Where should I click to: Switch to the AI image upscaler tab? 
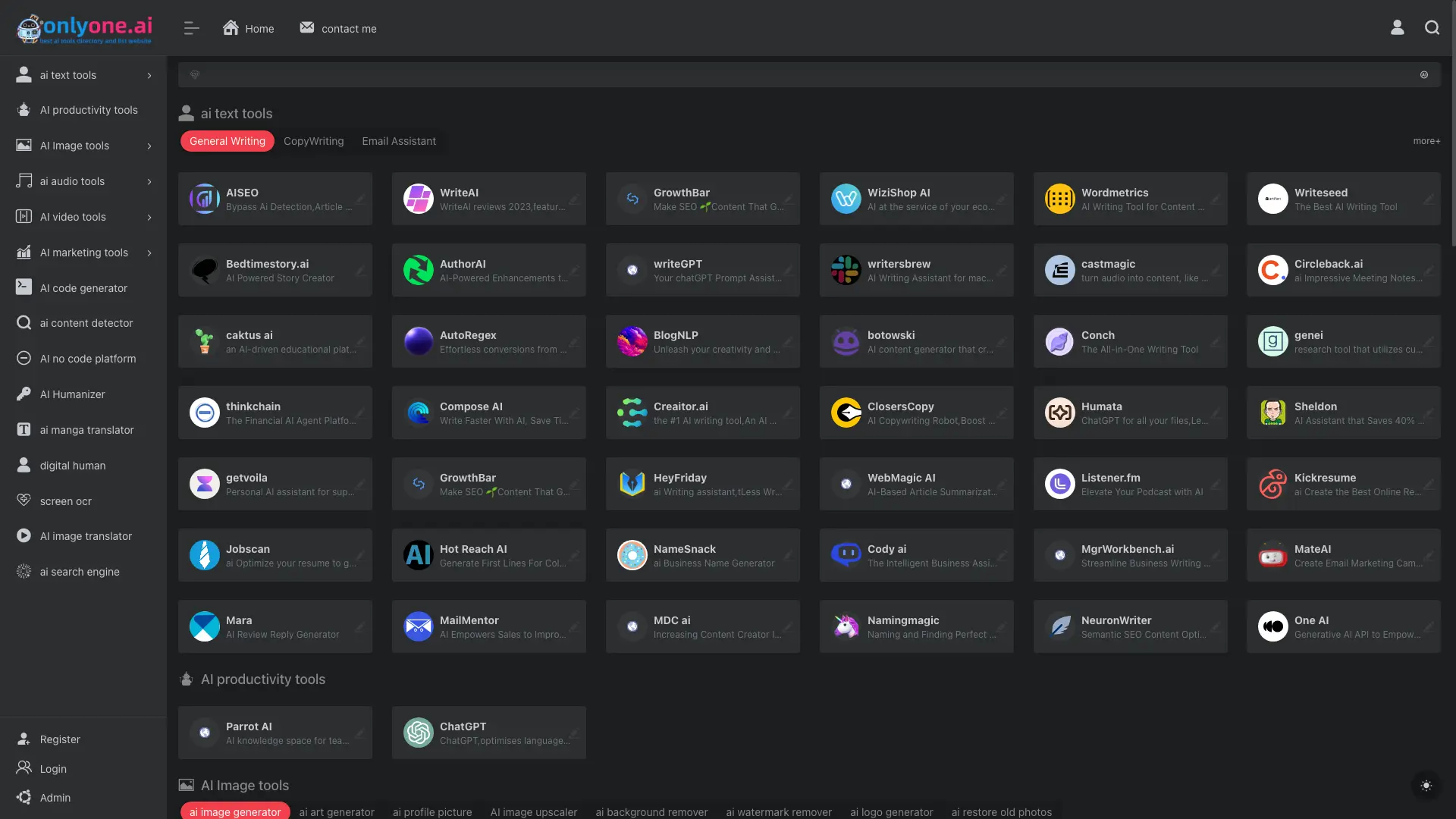(x=534, y=811)
